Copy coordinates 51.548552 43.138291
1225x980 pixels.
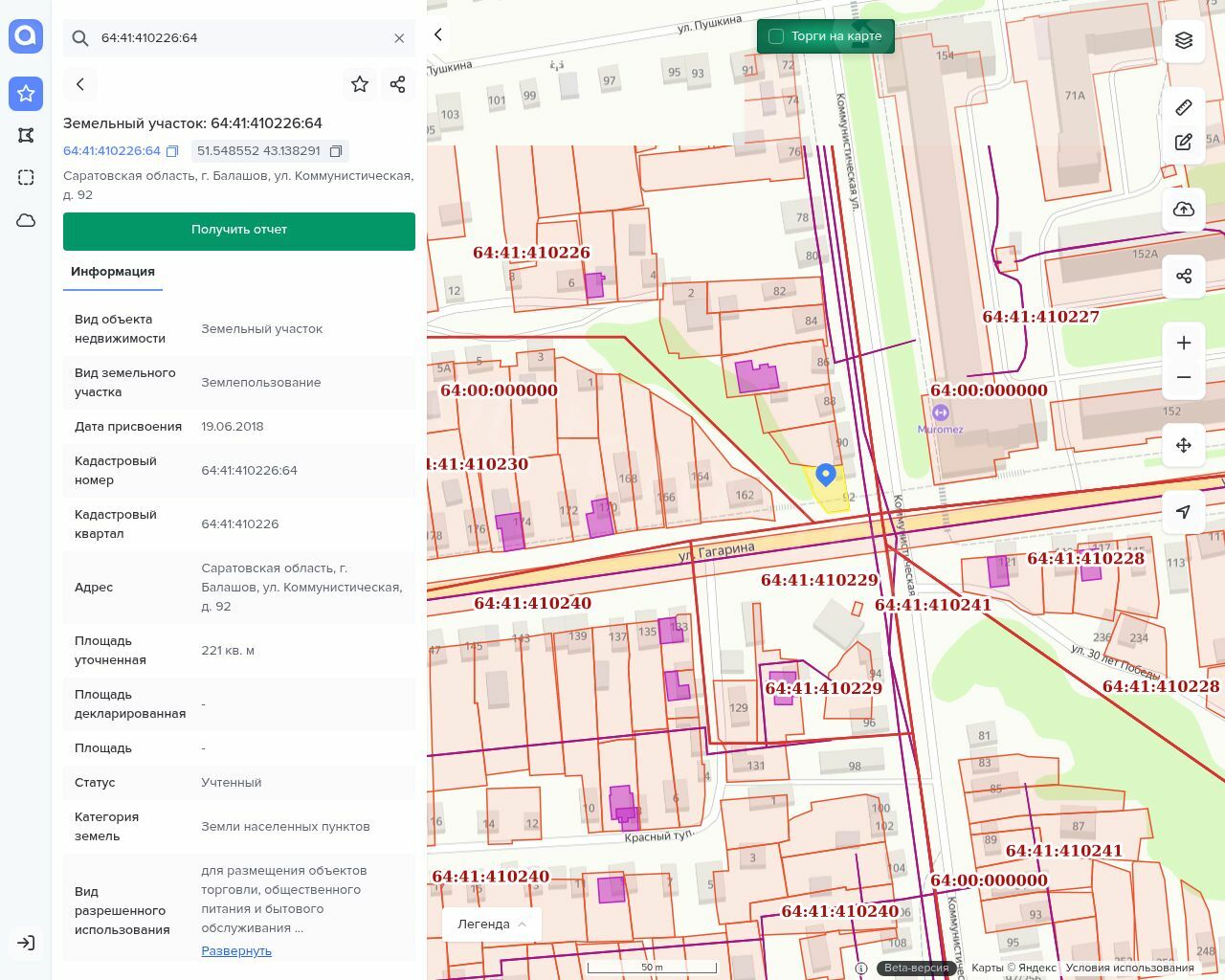336,151
